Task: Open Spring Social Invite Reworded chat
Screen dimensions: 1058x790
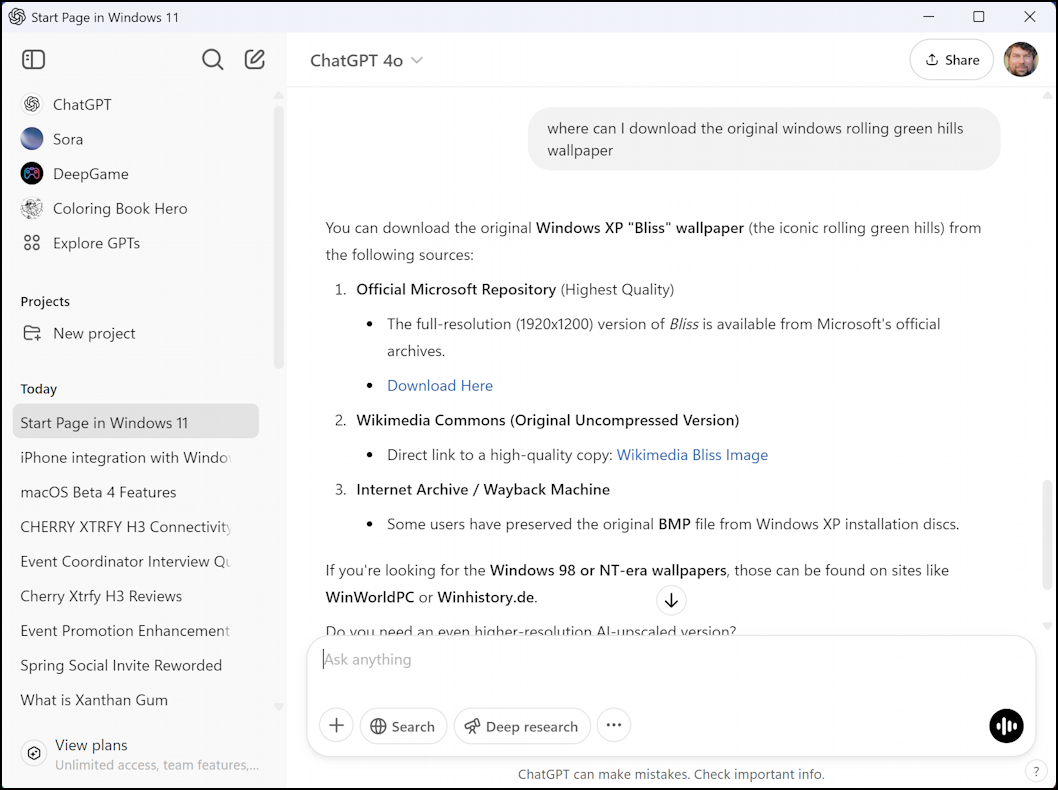Action: pyautogui.click(x=136, y=665)
